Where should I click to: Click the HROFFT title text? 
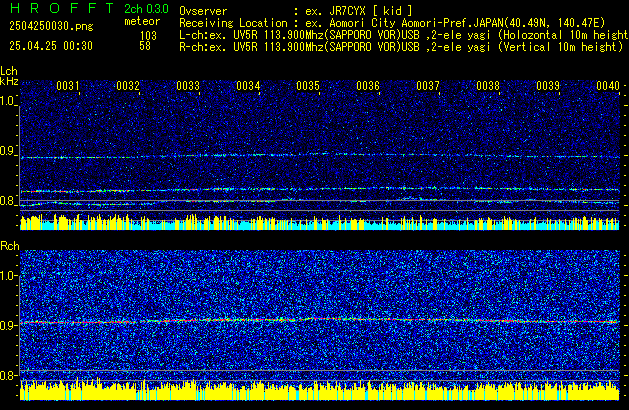tap(62, 8)
